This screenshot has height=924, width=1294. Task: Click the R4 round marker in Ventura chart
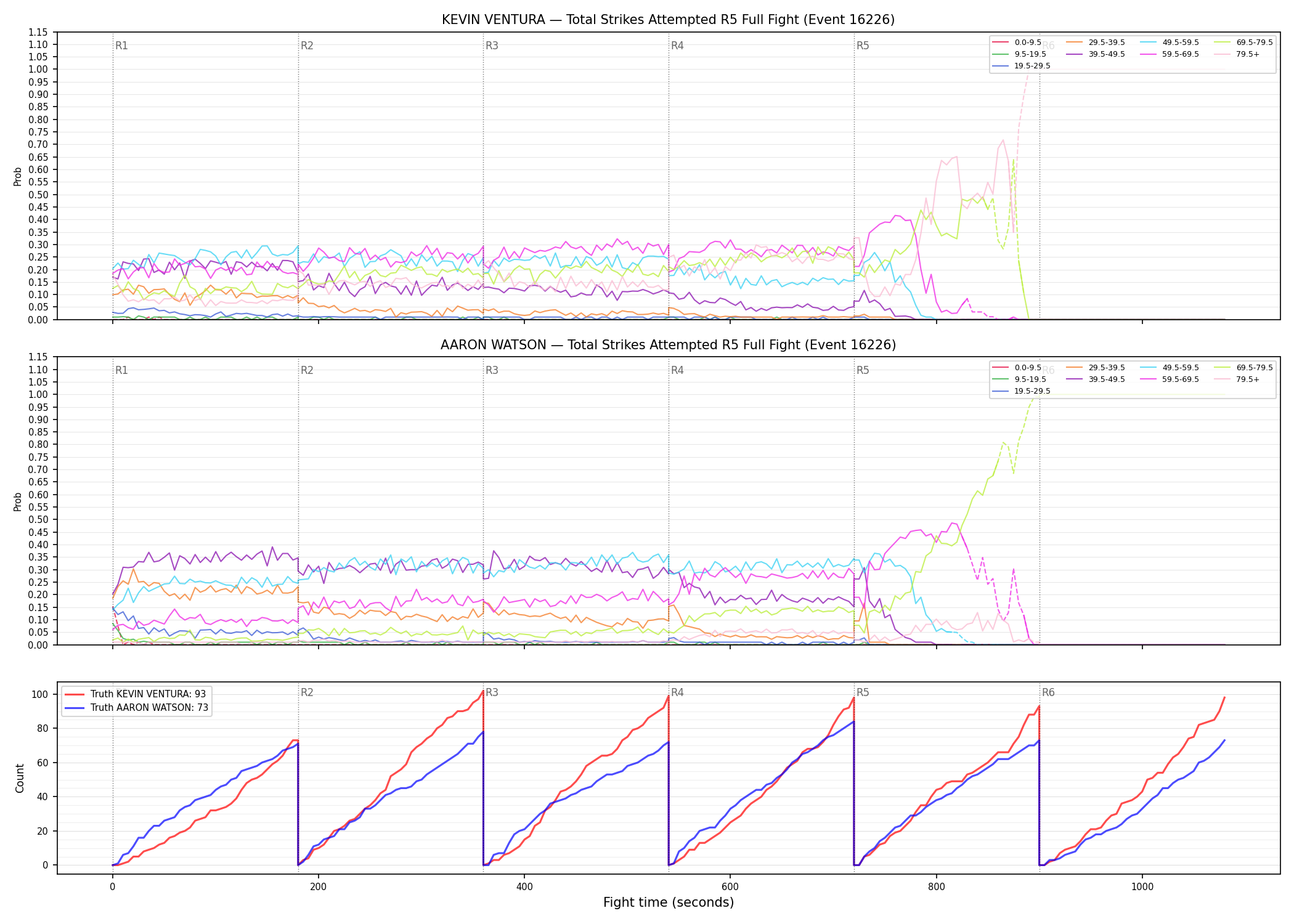677,46
